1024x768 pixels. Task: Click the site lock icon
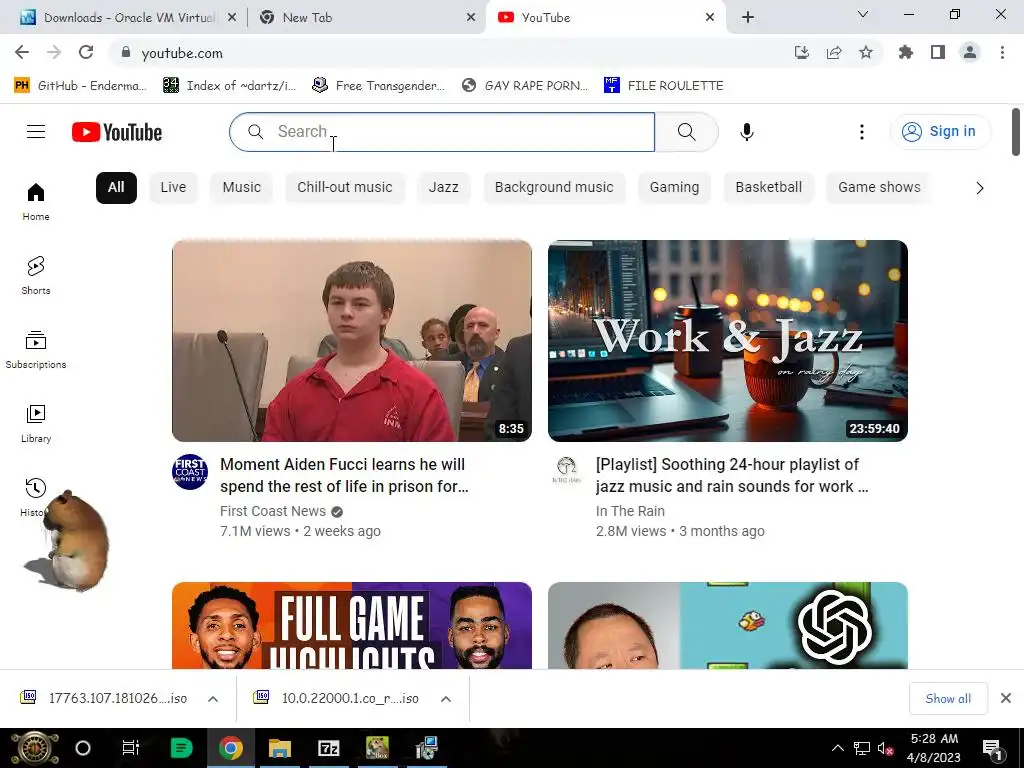(x=126, y=52)
